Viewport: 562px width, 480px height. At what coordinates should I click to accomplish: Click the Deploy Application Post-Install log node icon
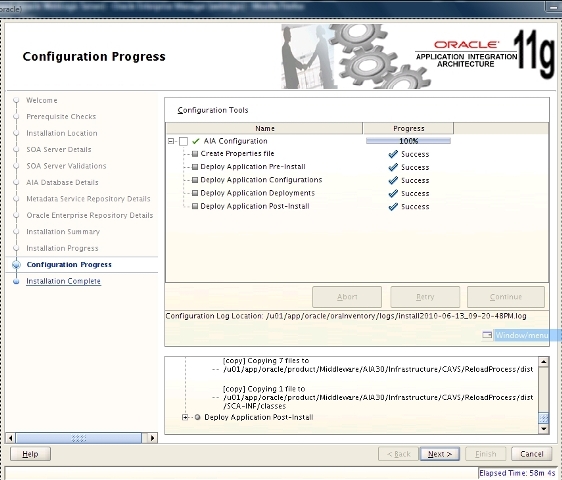pos(197,417)
